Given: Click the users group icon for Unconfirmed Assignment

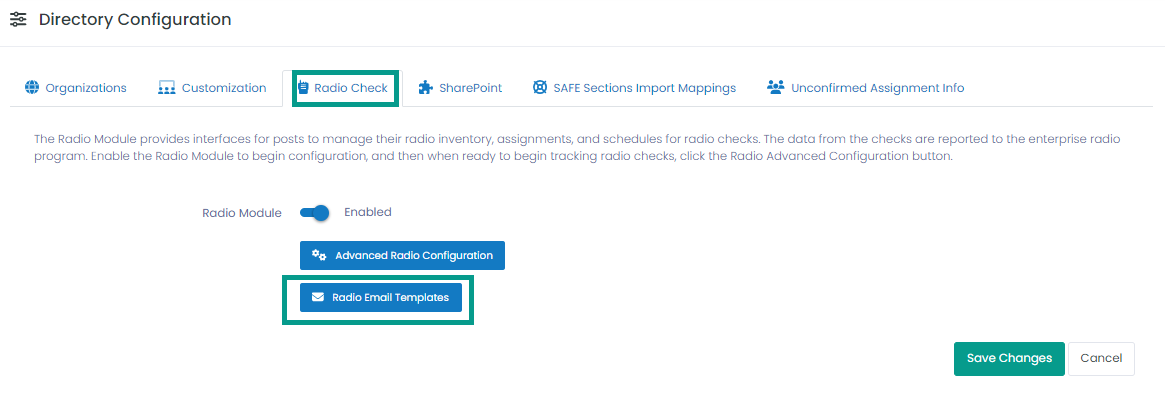Looking at the screenshot, I should tap(776, 88).
